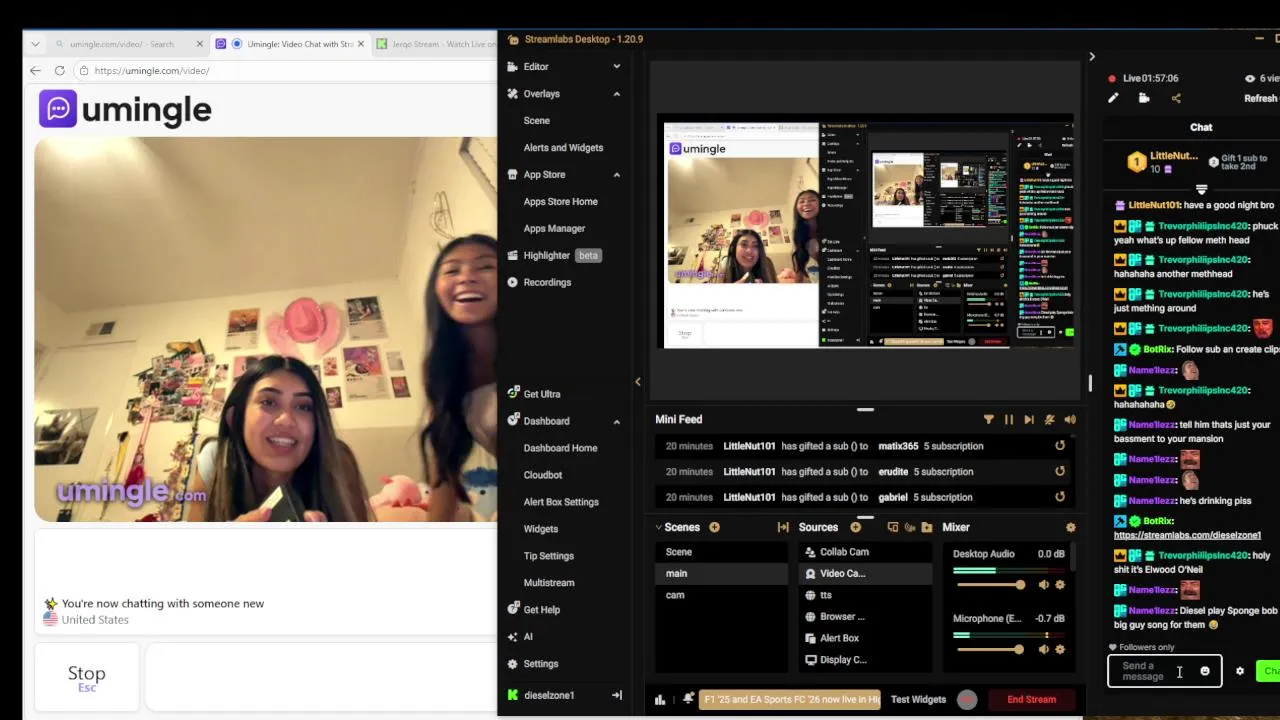Replay the gabriel gifted sub alert

(x=1060, y=497)
